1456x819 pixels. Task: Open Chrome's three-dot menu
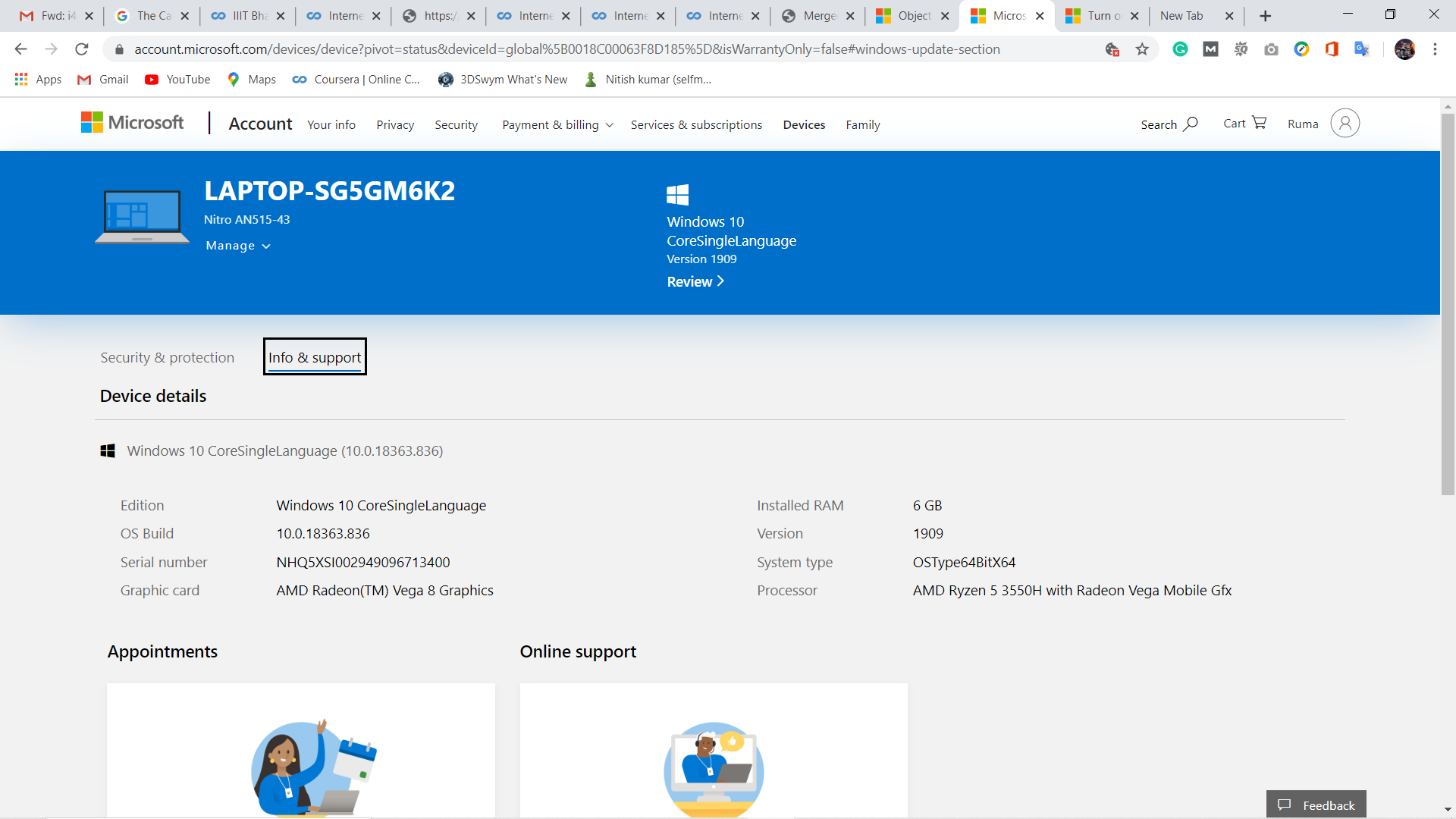[x=1435, y=49]
